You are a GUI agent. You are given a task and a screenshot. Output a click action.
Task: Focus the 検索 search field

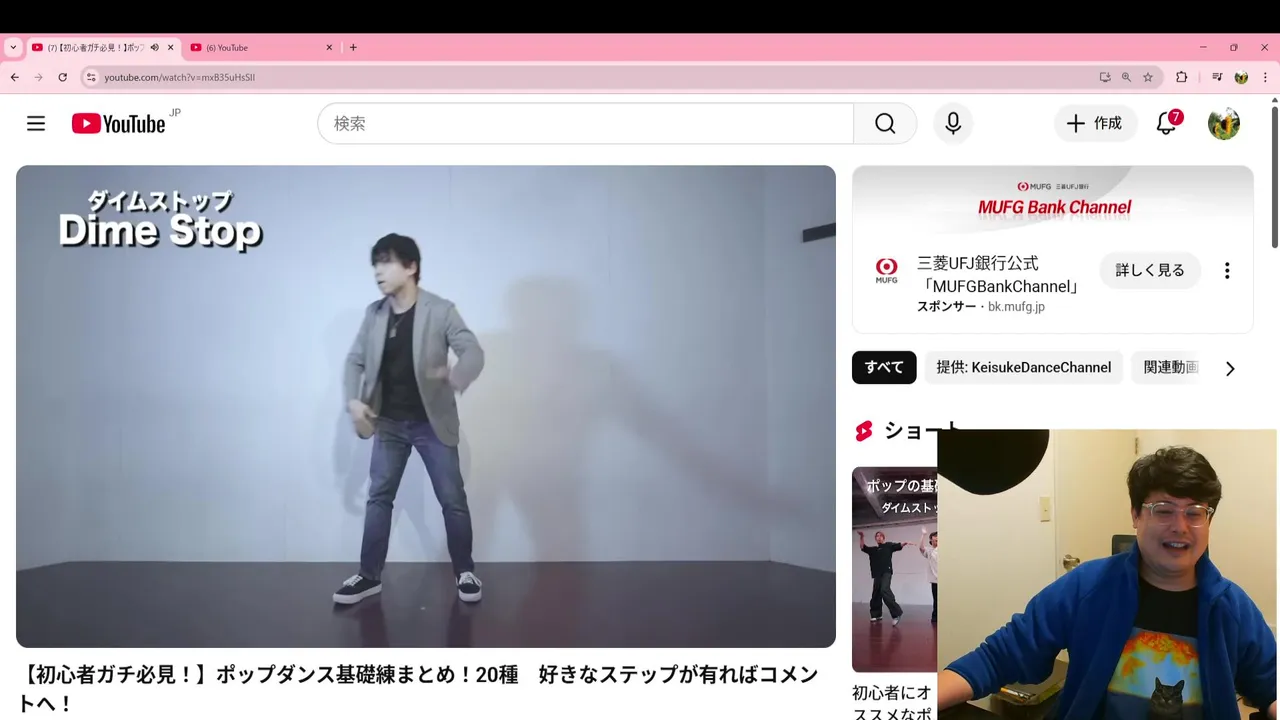coord(586,123)
